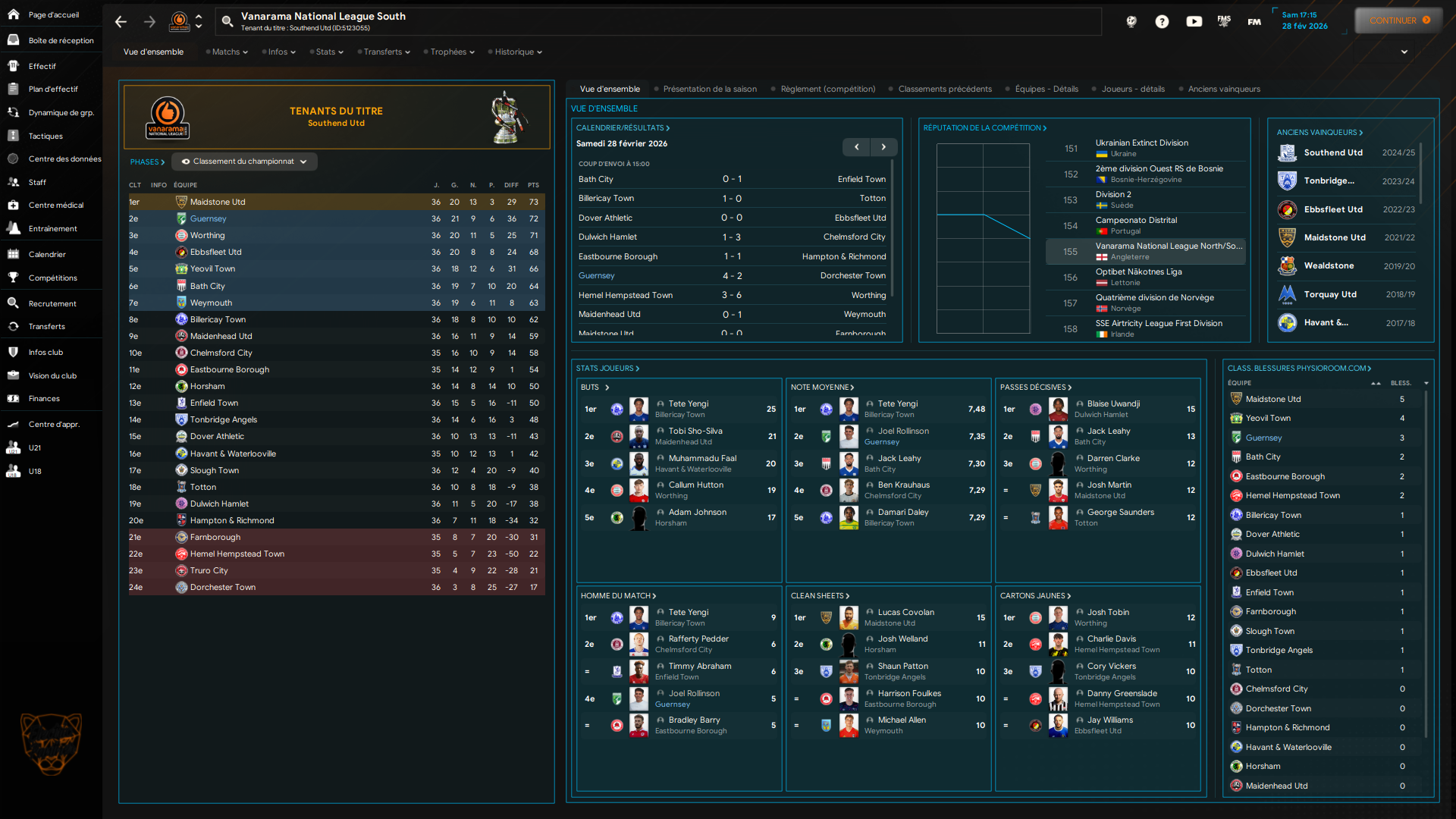Show next day's fixtures arrow
Image resolution: width=1456 pixels, height=819 pixels.
coord(883,147)
